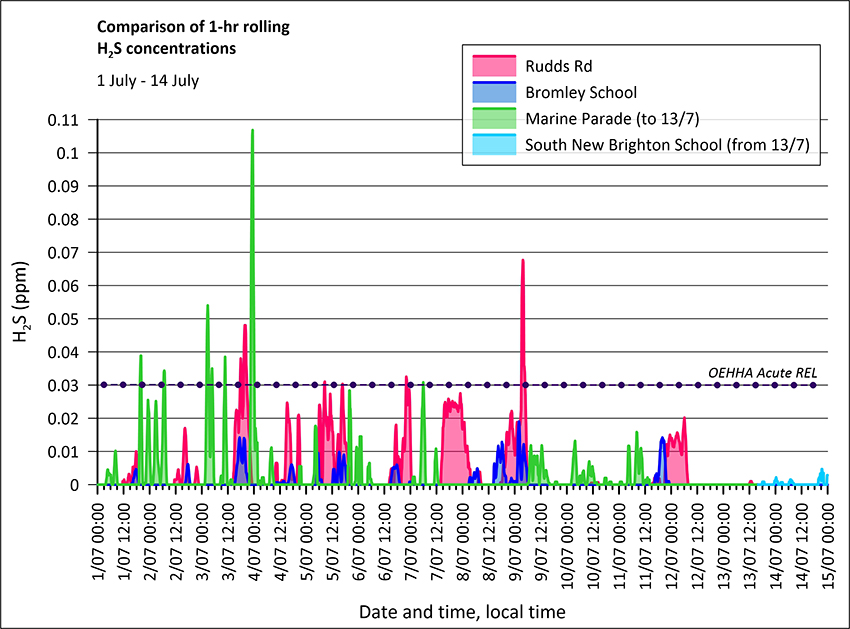The image size is (850, 629).
Task: Click the blue Bromley School legend swatch
Action: tap(494, 93)
